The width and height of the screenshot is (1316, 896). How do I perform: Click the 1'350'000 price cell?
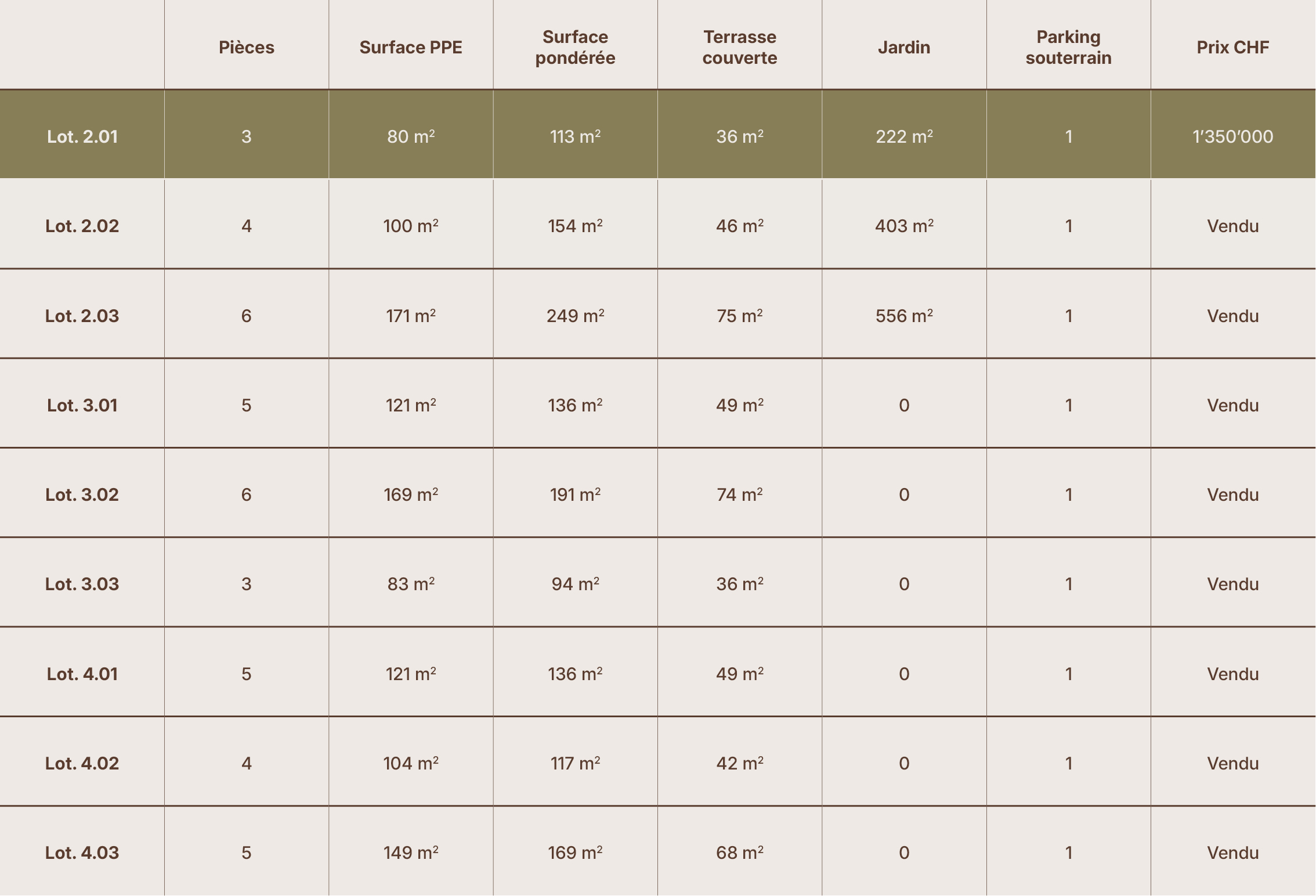1232,136
